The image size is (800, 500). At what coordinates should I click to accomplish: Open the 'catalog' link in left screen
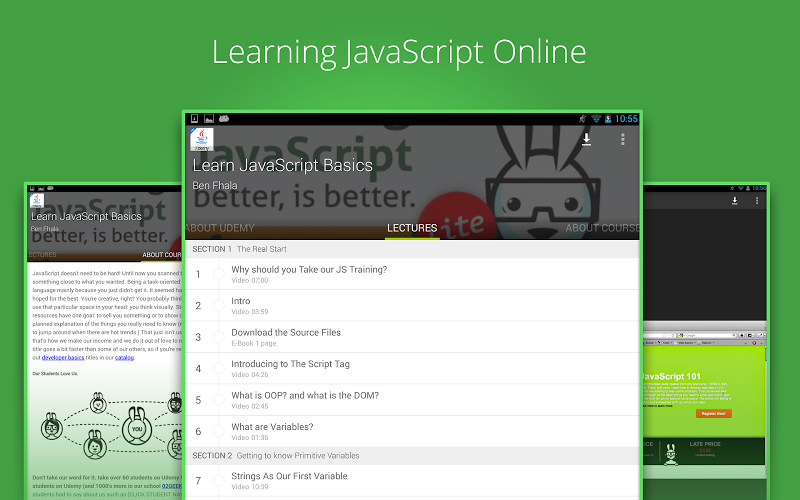pyautogui.click(x=124, y=358)
